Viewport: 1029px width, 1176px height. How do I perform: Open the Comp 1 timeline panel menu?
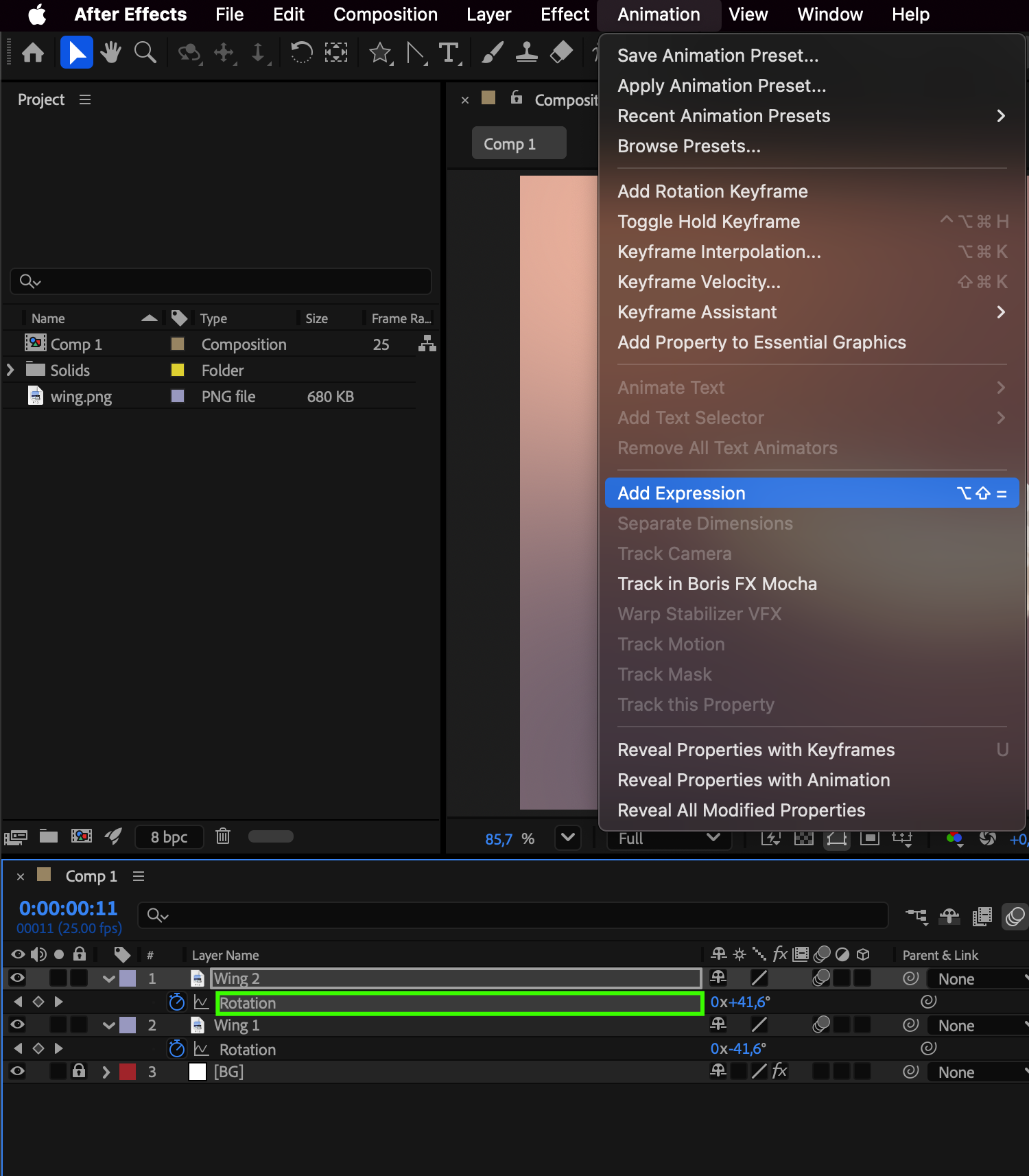[x=139, y=876]
